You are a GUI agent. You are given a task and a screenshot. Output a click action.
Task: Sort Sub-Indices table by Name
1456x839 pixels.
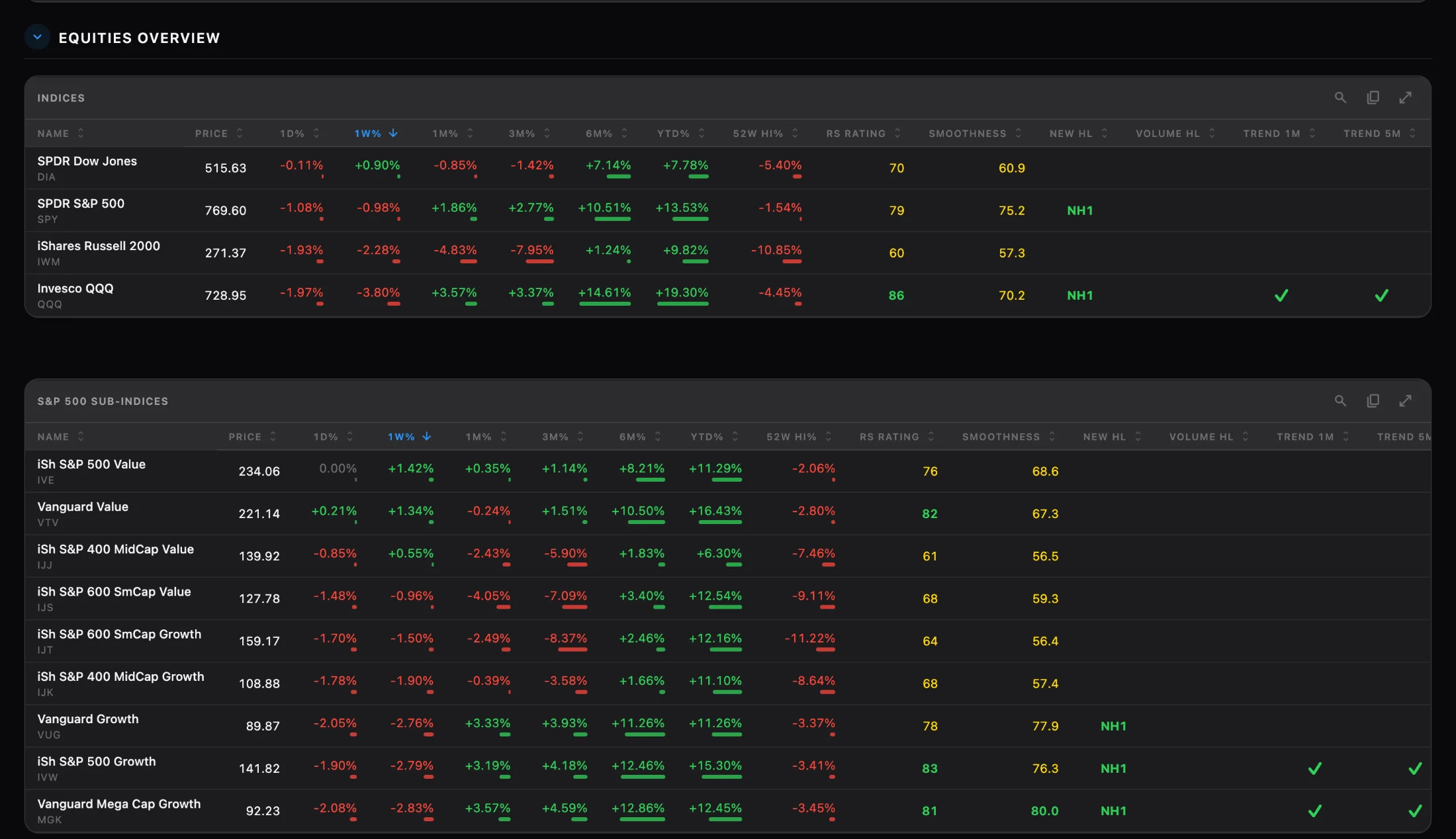pyautogui.click(x=61, y=436)
